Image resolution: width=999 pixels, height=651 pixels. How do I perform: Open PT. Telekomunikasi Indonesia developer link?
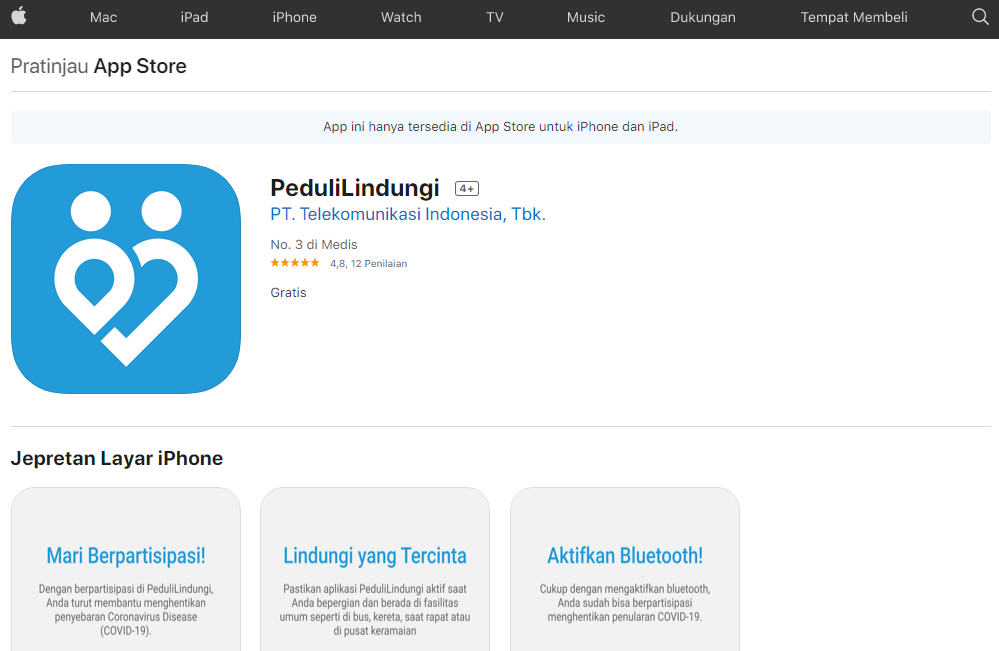click(x=408, y=214)
